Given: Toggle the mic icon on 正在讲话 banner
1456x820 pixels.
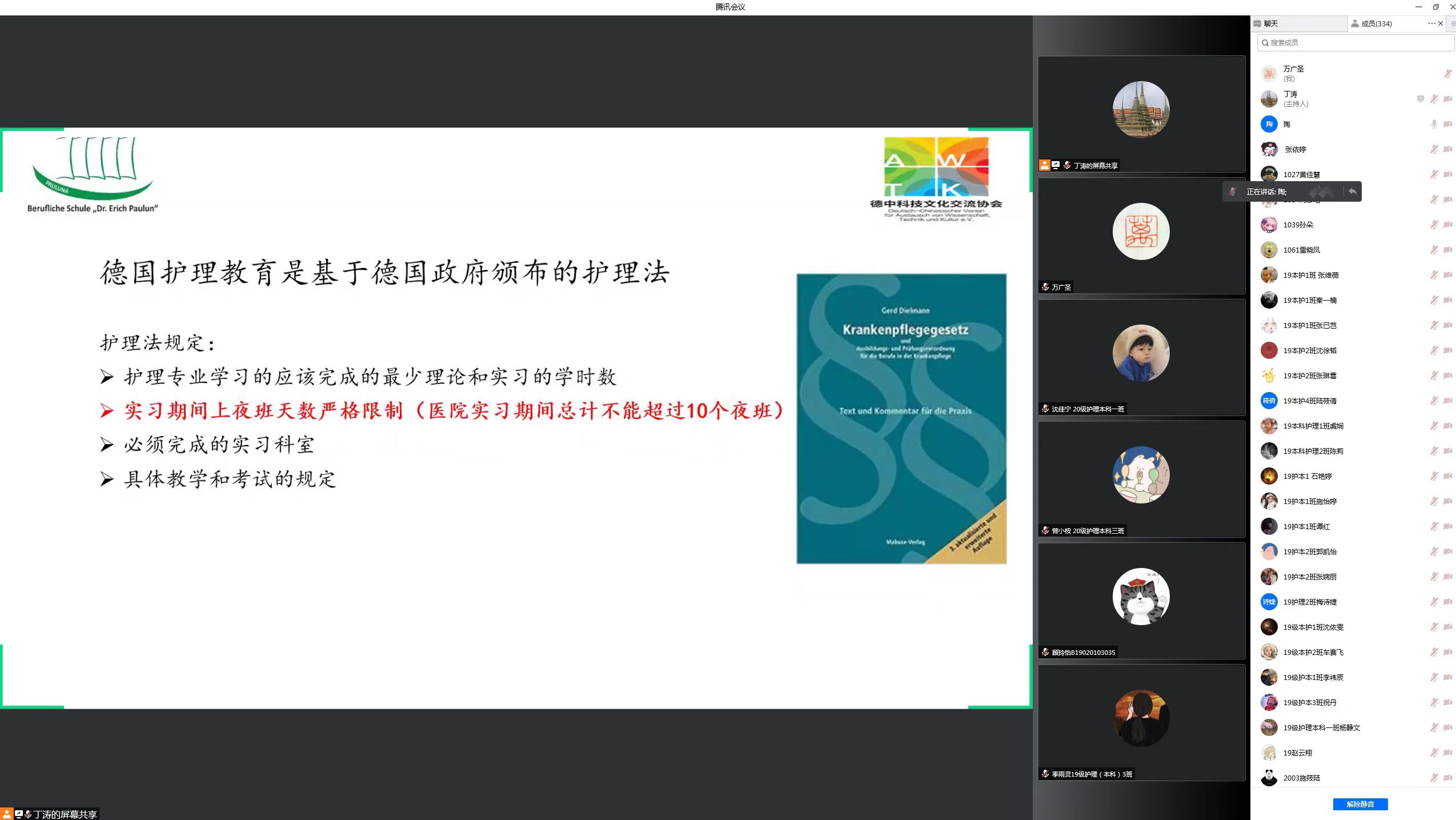Looking at the screenshot, I should [1233, 191].
